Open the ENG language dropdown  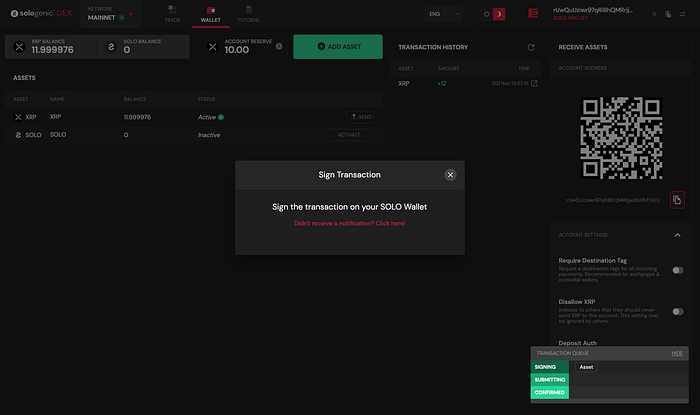[x=443, y=14]
